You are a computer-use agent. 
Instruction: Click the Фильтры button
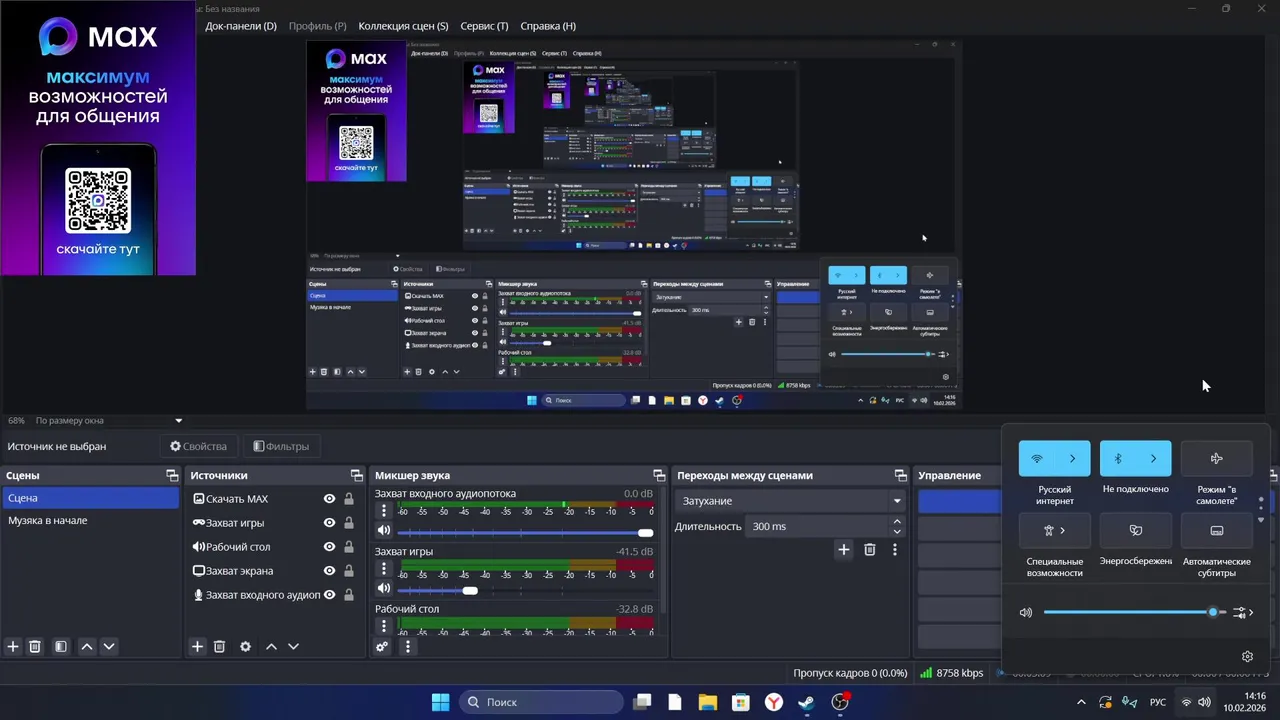click(280, 447)
